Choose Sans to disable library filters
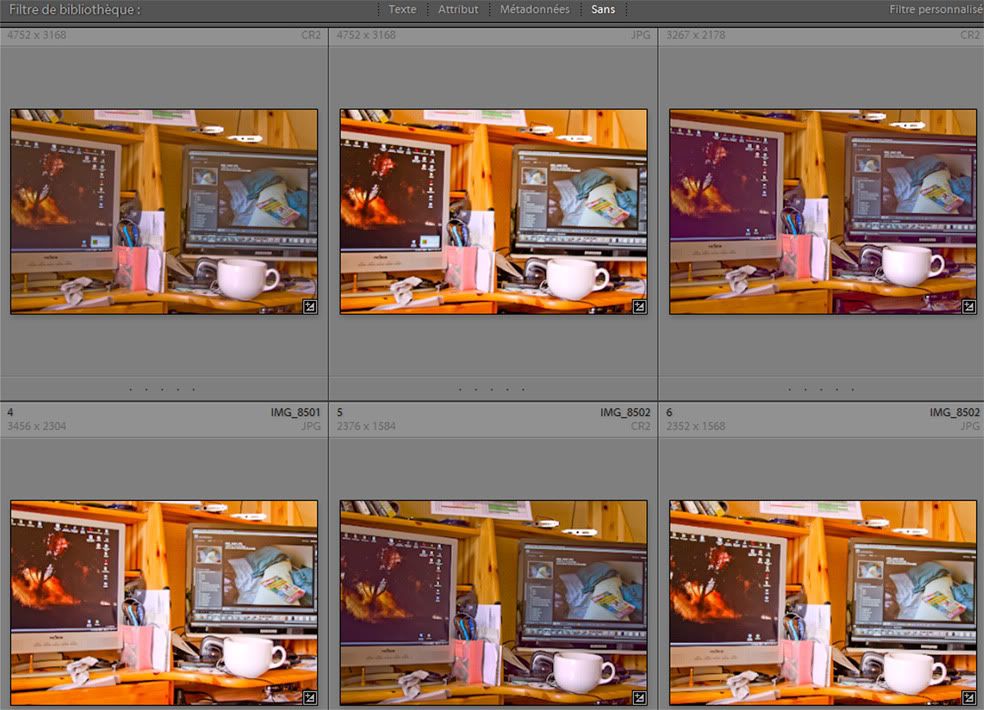 click(603, 9)
